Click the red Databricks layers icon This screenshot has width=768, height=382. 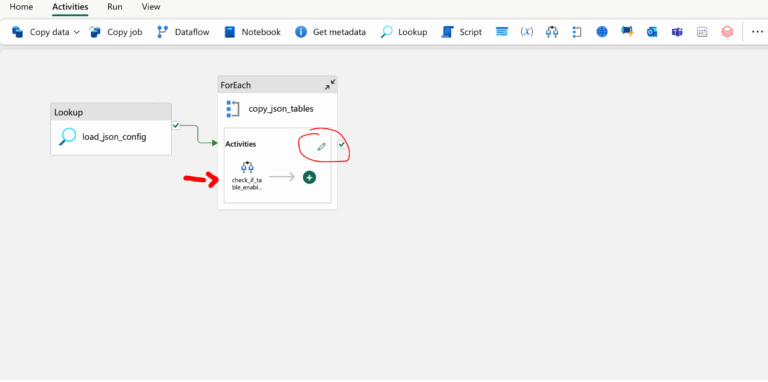[x=727, y=32]
